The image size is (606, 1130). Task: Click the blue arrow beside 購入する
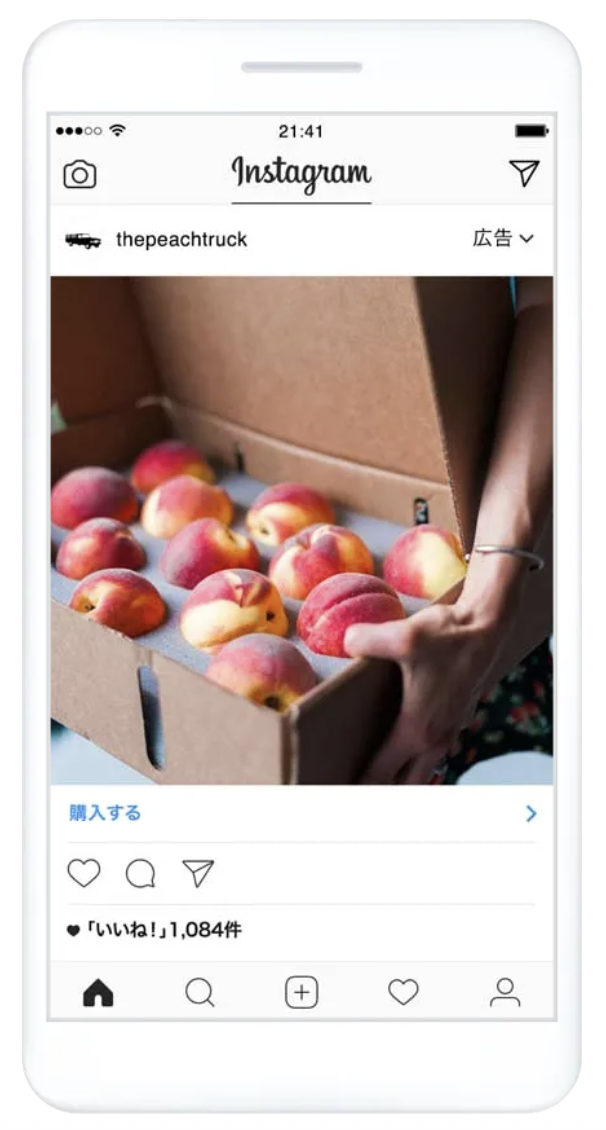[531, 814]
